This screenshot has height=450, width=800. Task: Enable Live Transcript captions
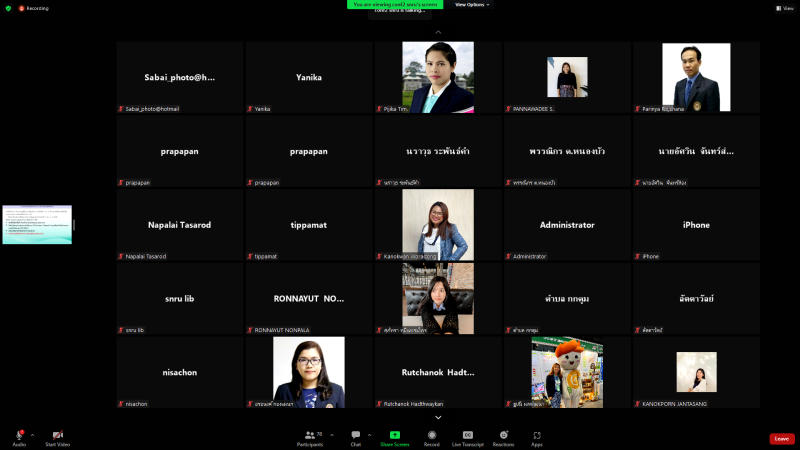point(467,436)
